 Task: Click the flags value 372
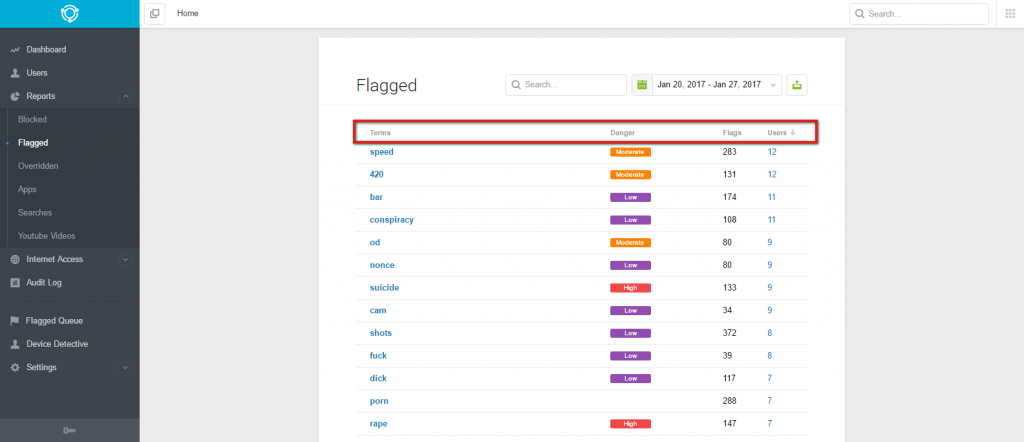point(729,333)
